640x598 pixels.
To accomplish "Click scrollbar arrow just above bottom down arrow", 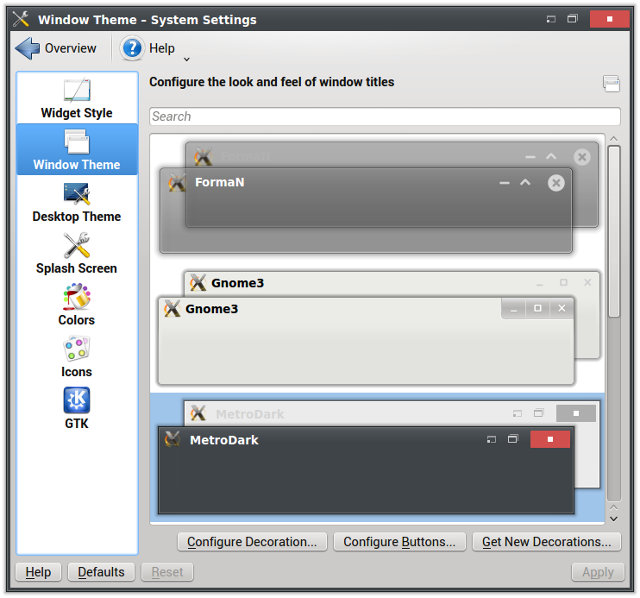I will coord(613,507).
